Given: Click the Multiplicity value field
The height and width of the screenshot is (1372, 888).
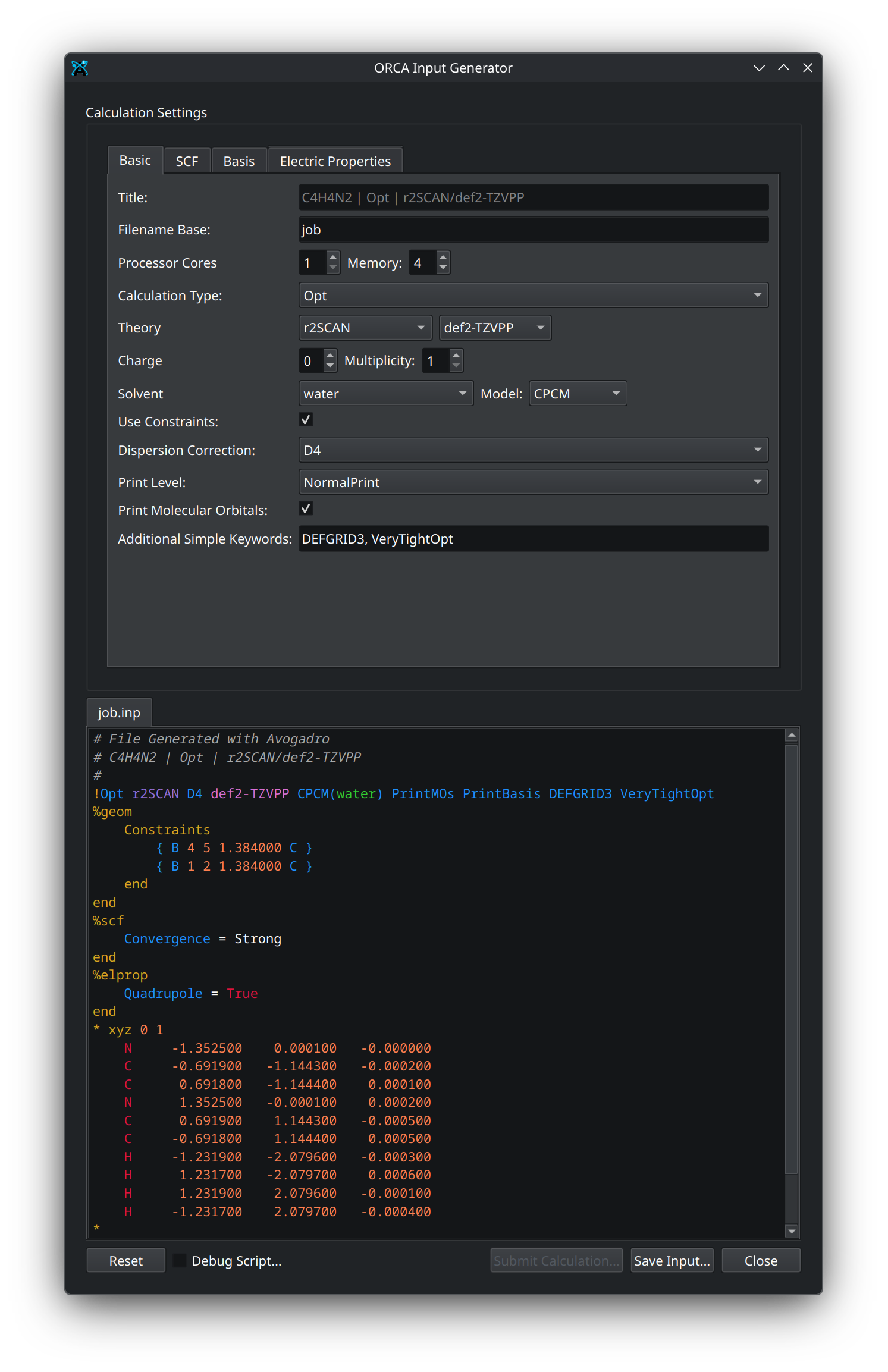Looking at the screenshot, I should [x=435, y=360].
